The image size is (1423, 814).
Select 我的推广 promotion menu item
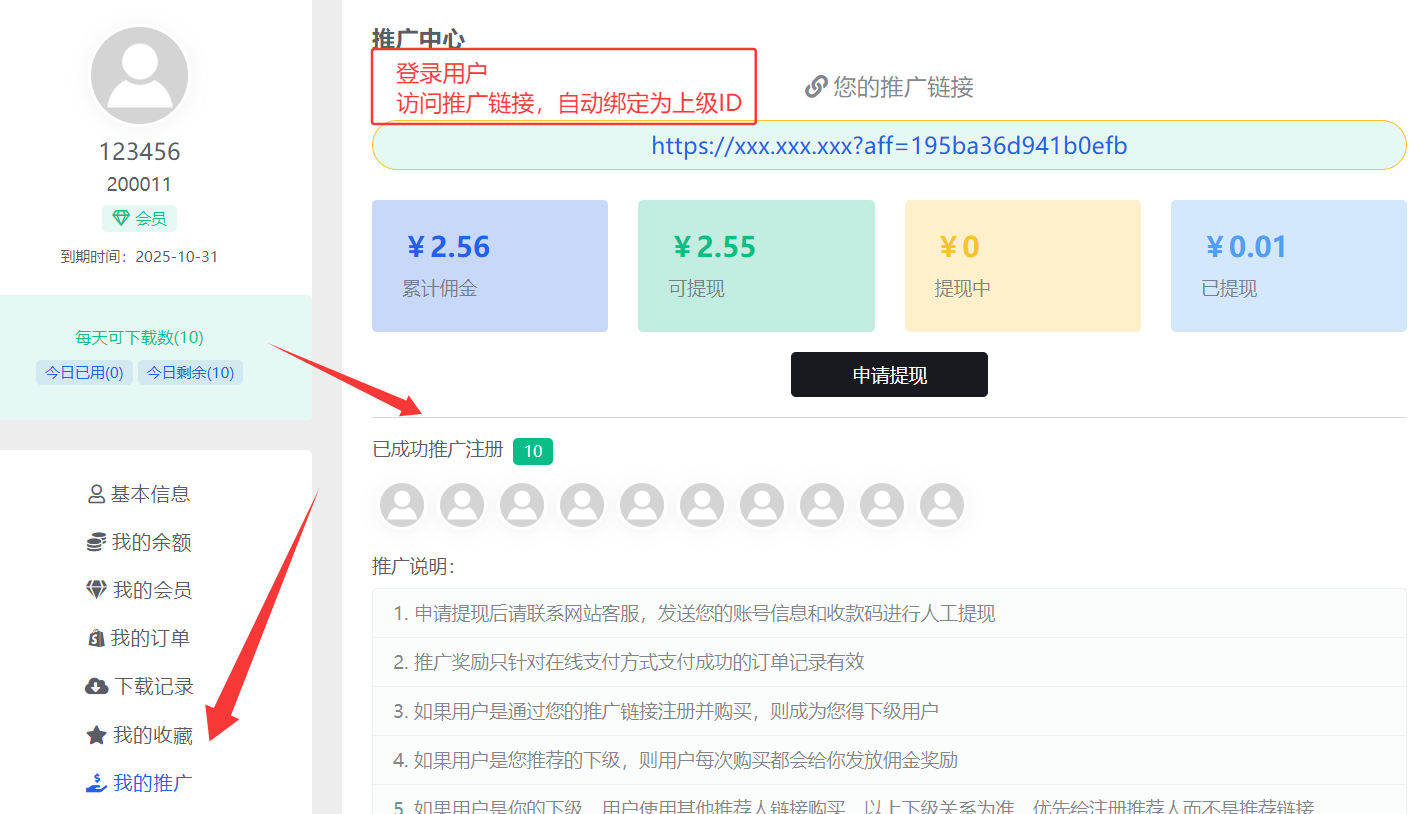click(139, 783)
